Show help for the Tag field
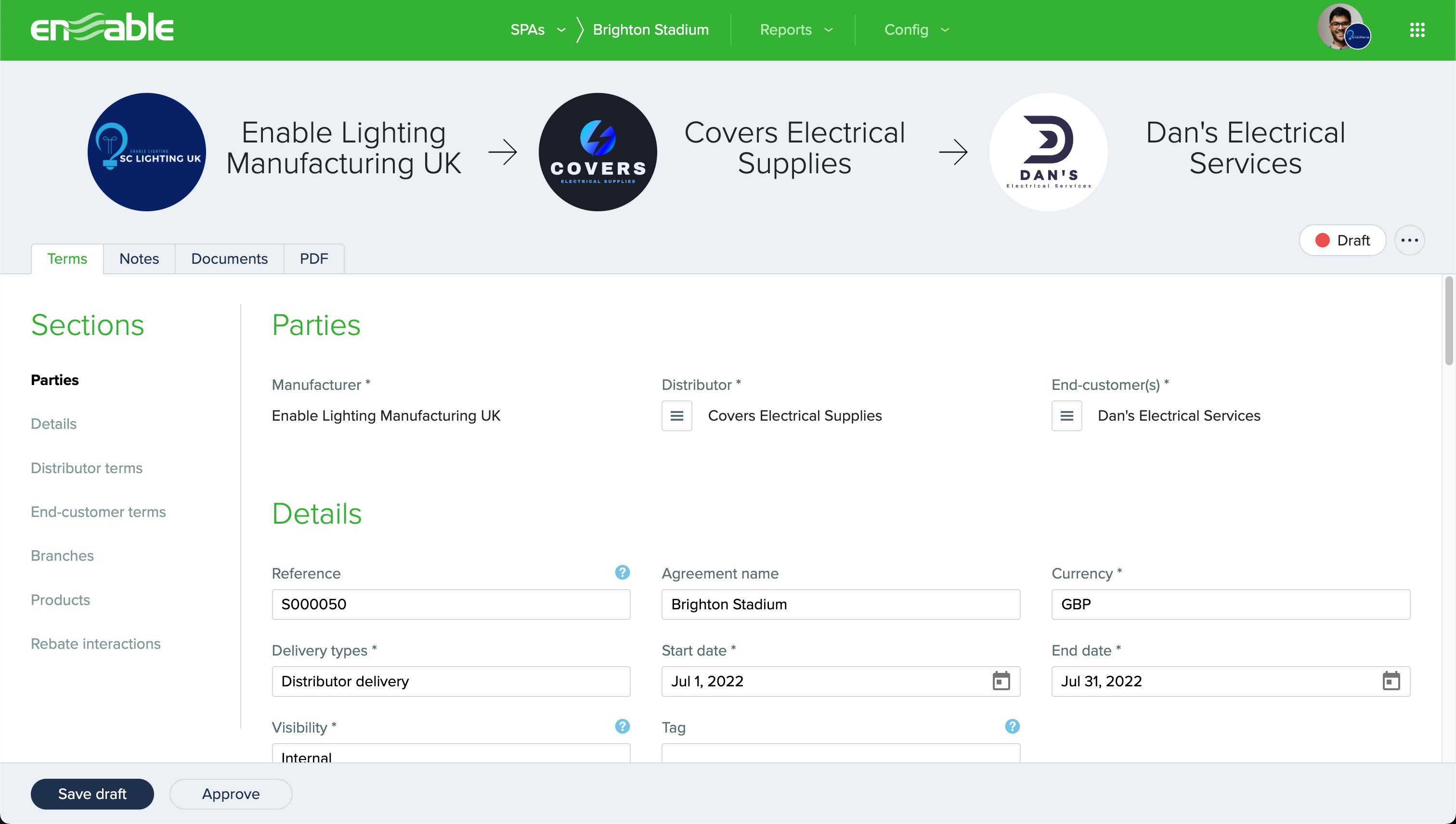This screenshot has height=824, width=1456. point(1012,727)
